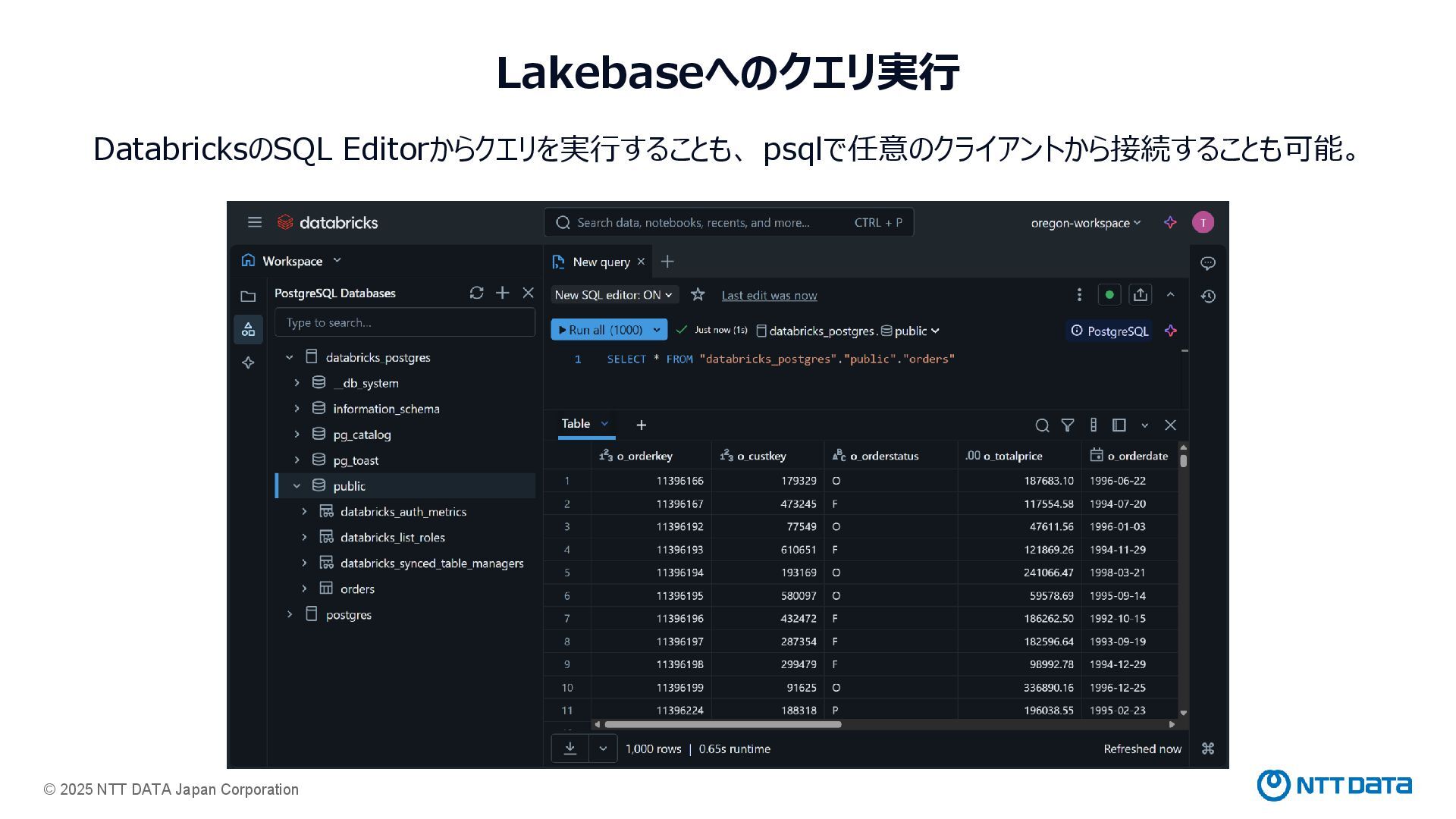The height and width of the screenshot is (819, 1456).
Task: Collapse the databricks_postgres database node
Action: click(289, 357)
